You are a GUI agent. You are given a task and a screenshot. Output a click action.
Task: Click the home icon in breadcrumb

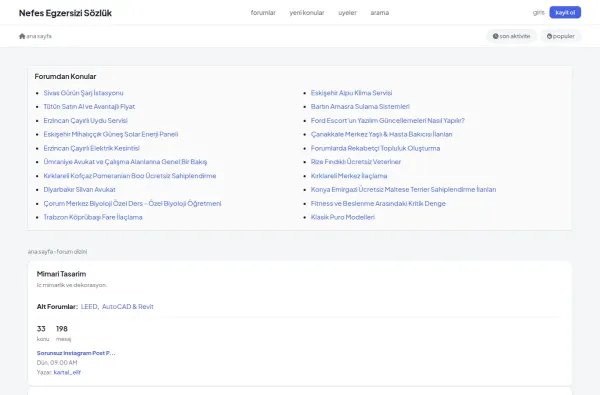[22, 36]
